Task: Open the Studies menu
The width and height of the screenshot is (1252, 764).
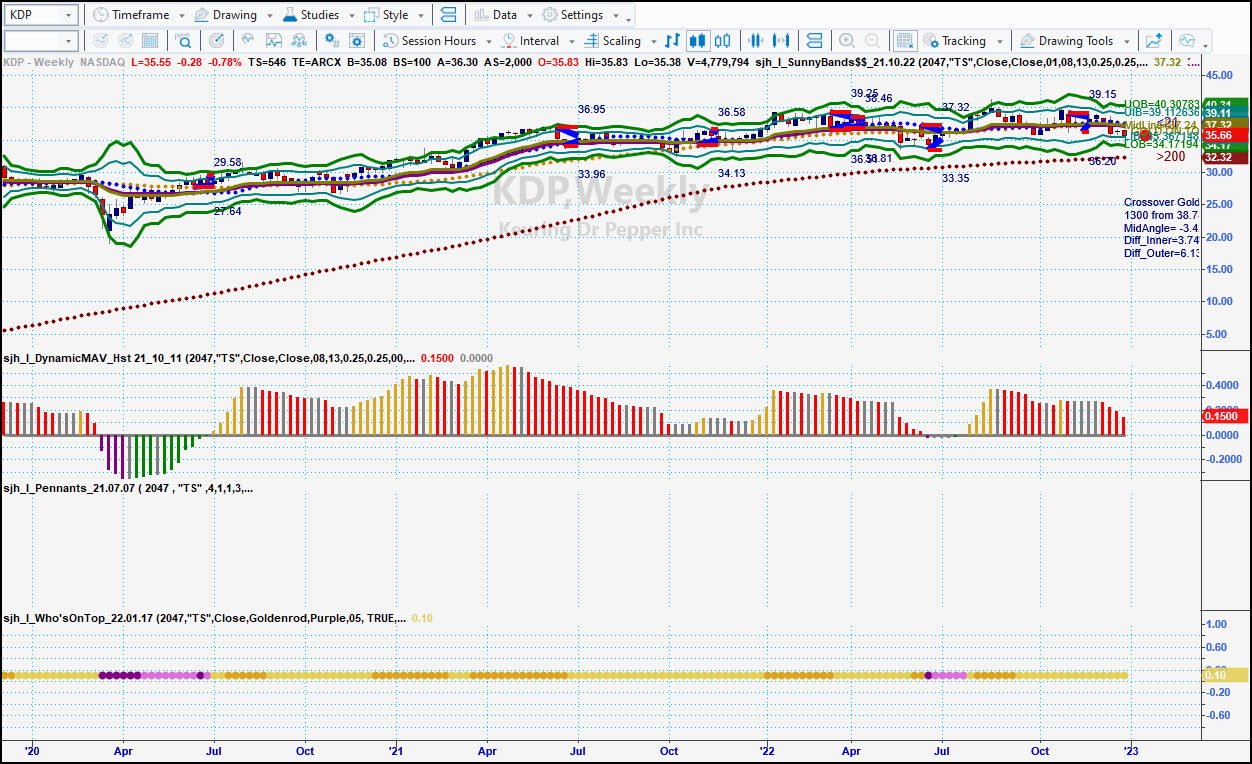Action: click(x=319, y=15)
